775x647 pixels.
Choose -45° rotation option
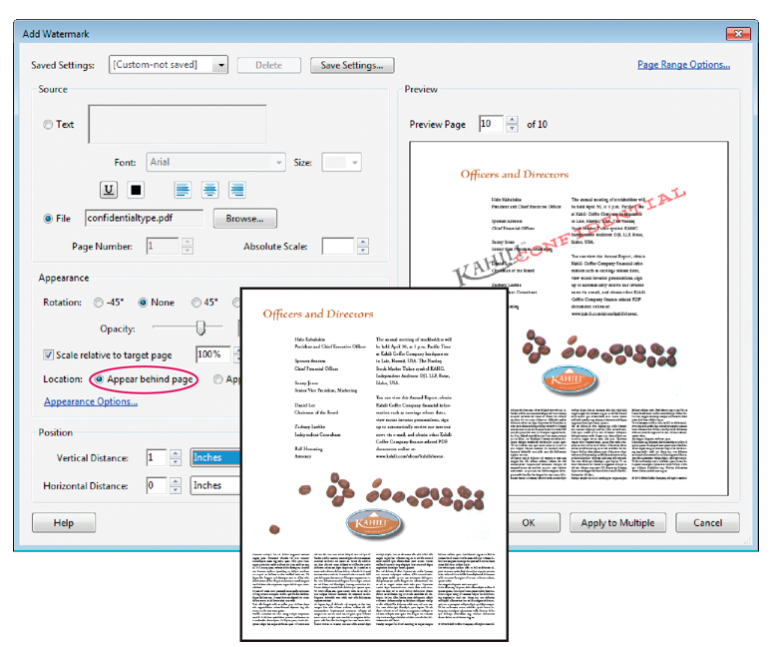pos(98,302)
